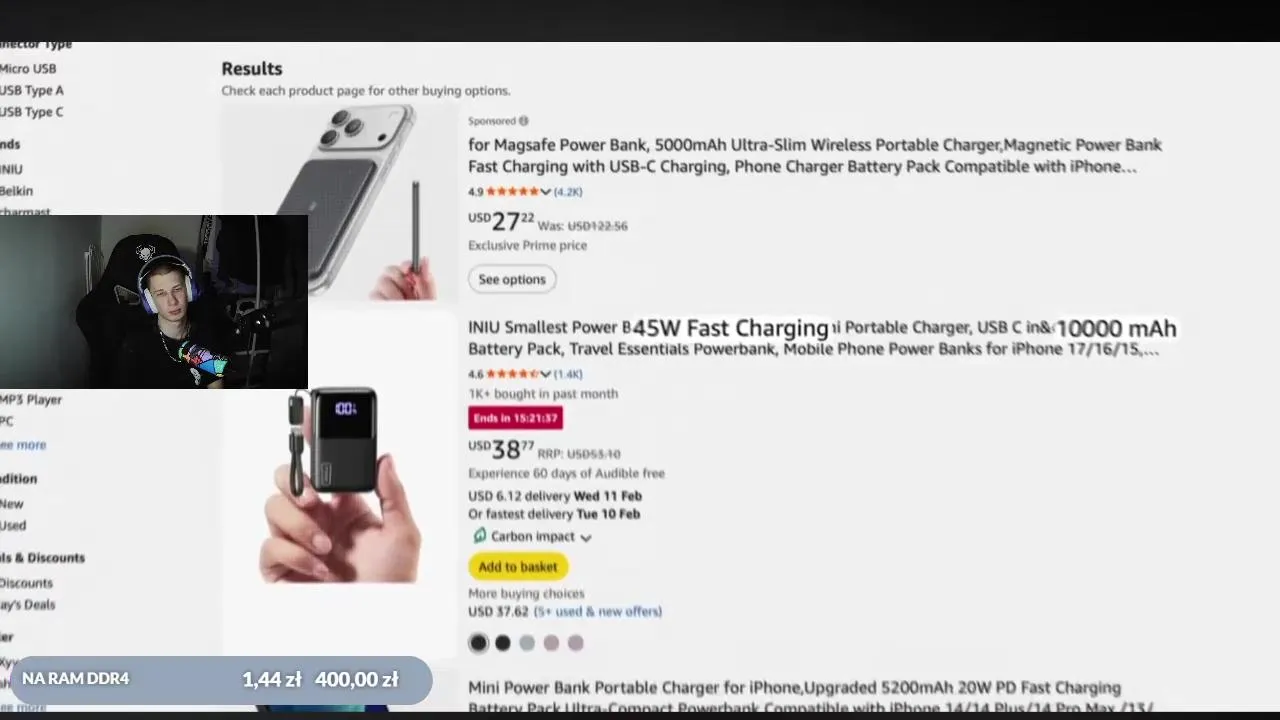
Task: Filter by USB Type A connector
Action: (x=31, y=90)
